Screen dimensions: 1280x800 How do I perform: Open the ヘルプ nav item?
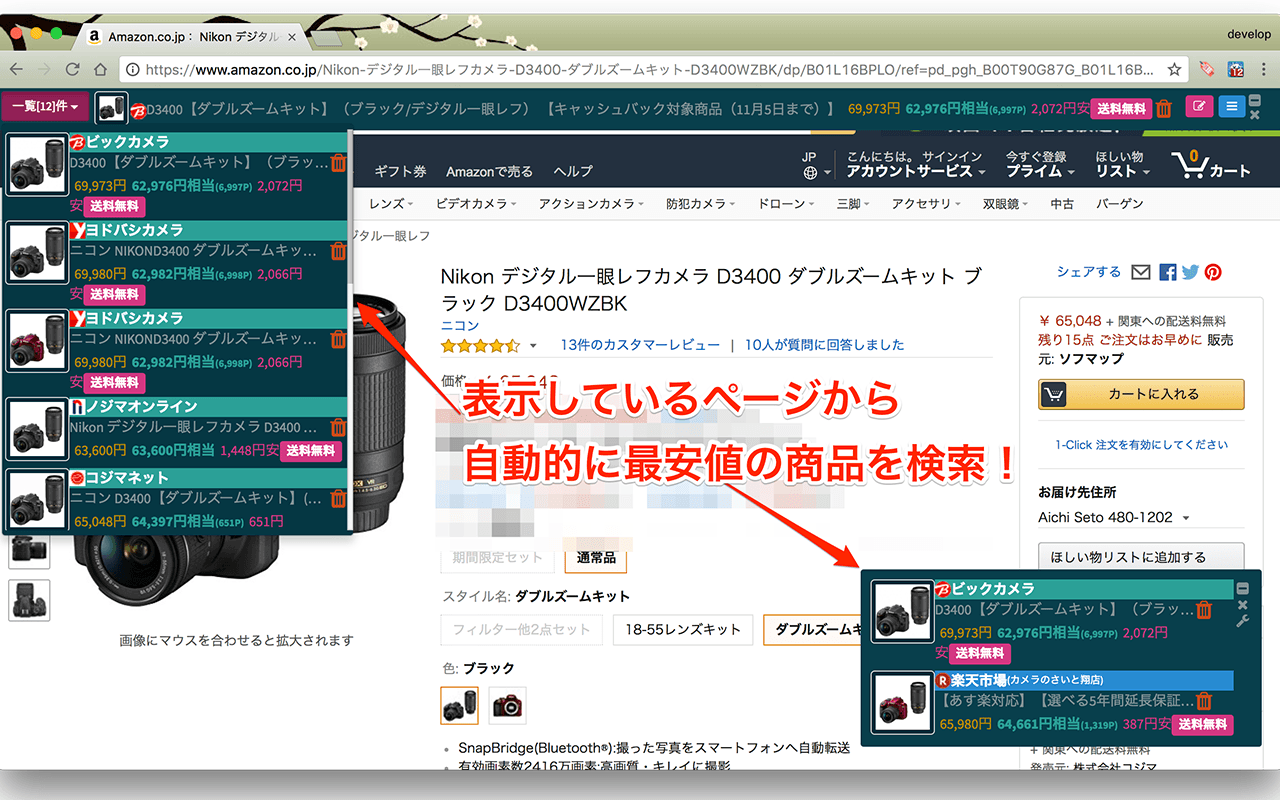coord(573,171)
